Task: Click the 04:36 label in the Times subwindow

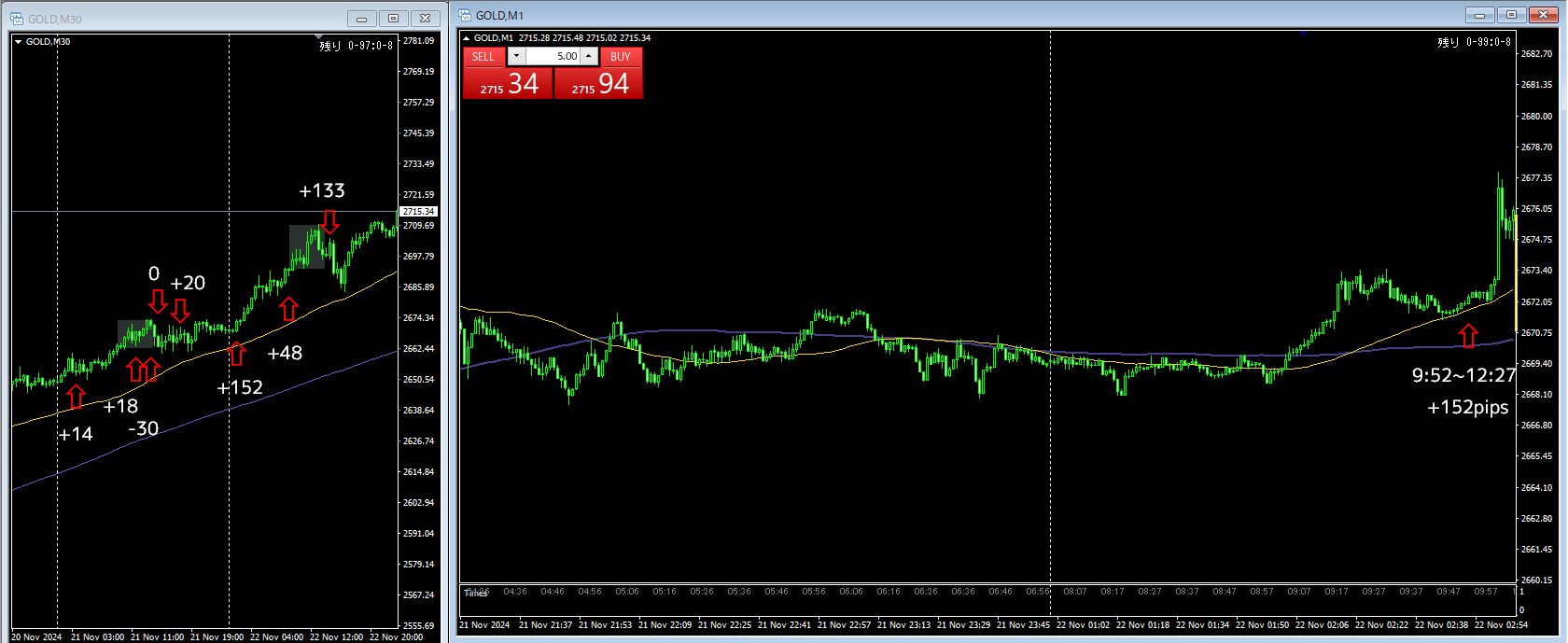Action: pyautogui.click(x=515, y=591)
